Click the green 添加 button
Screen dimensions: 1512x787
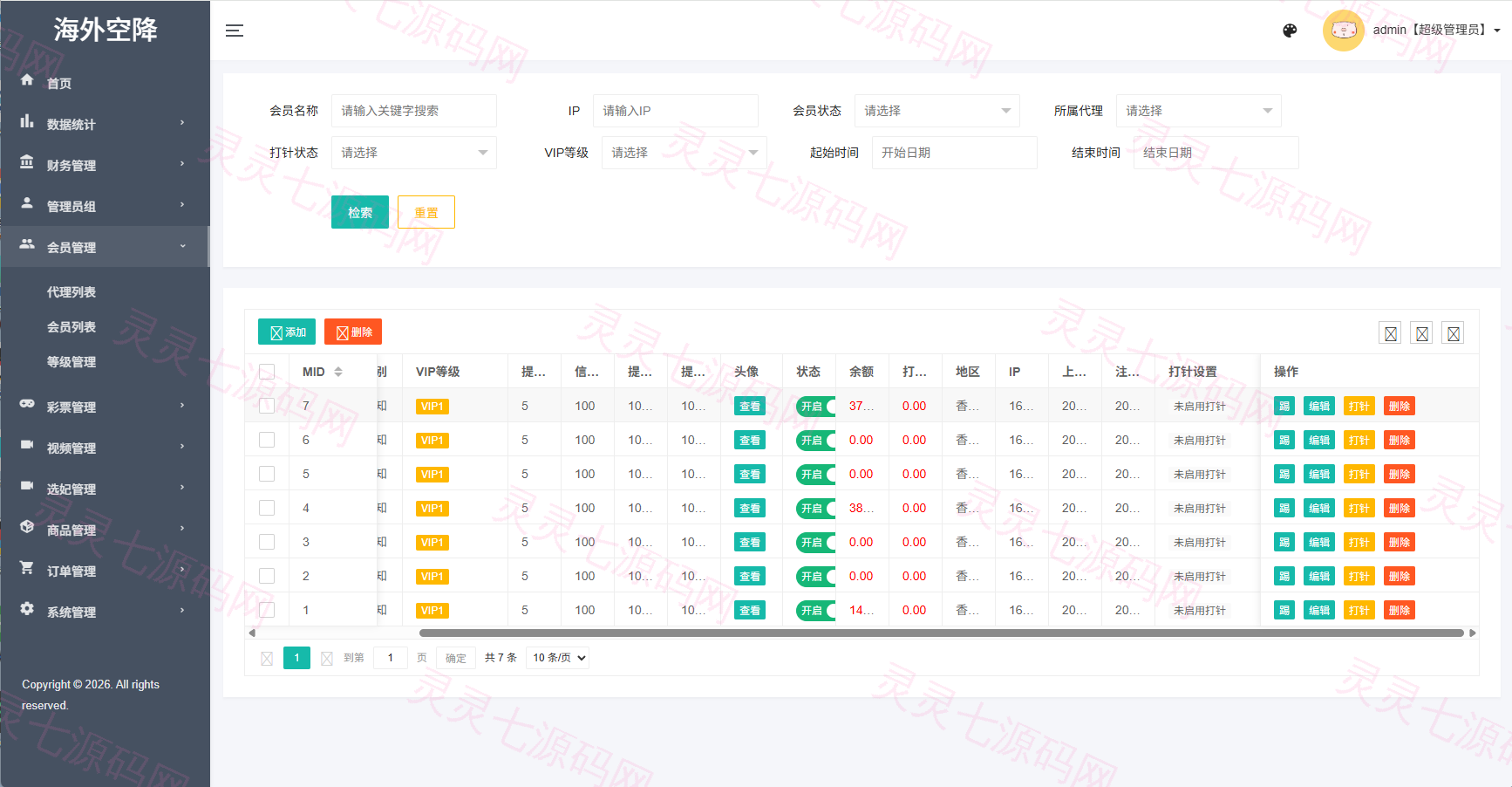tap(287, 332)
